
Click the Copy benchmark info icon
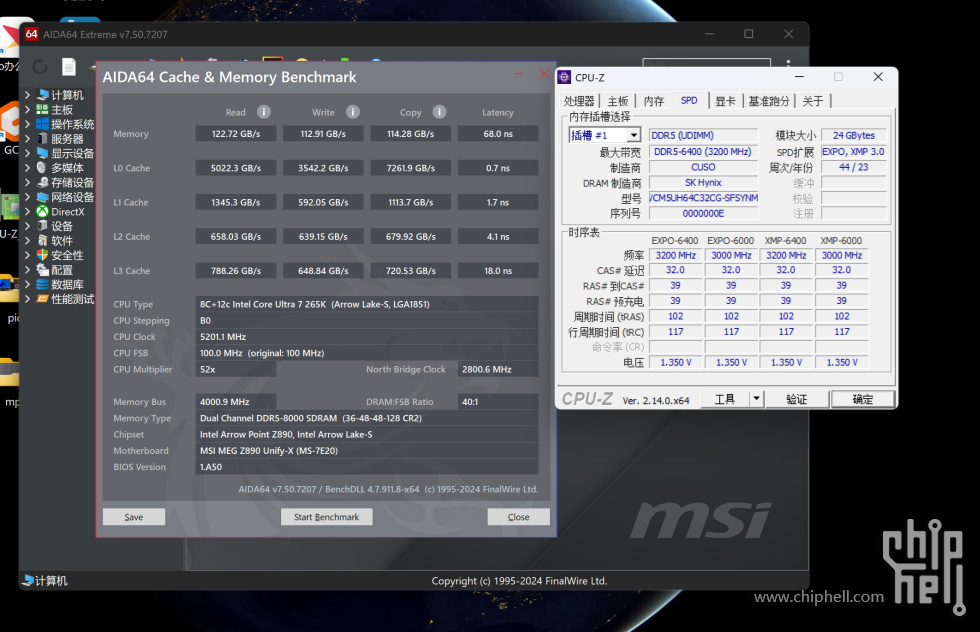439,112
